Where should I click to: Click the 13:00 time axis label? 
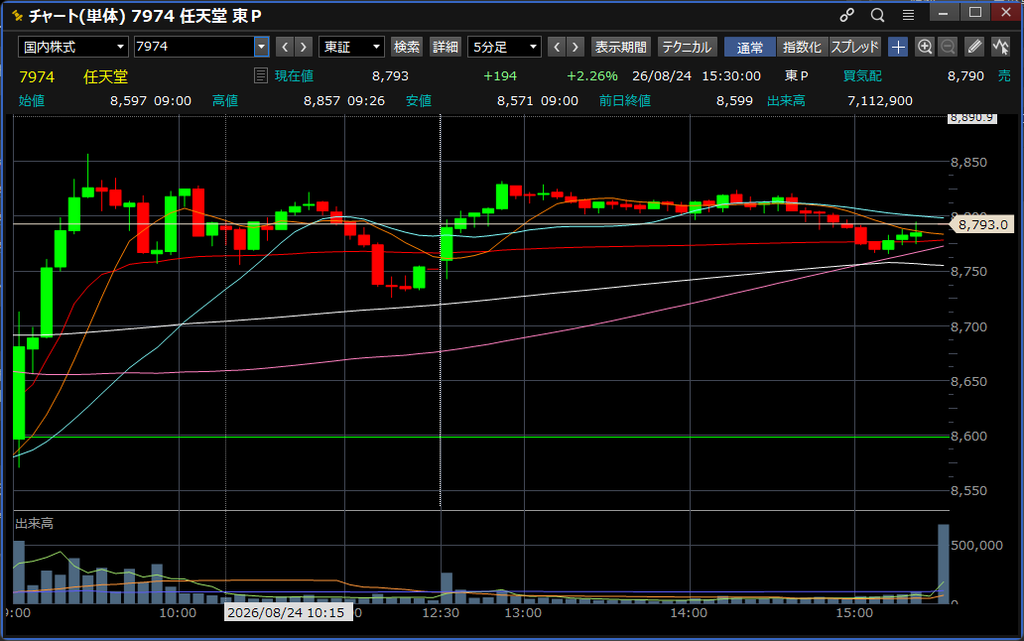coord(523,612)
